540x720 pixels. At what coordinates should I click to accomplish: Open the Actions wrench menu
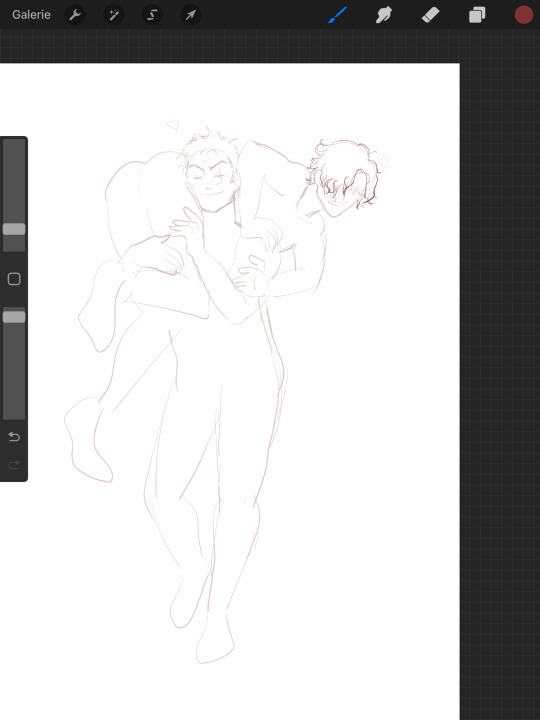point(75,15)
